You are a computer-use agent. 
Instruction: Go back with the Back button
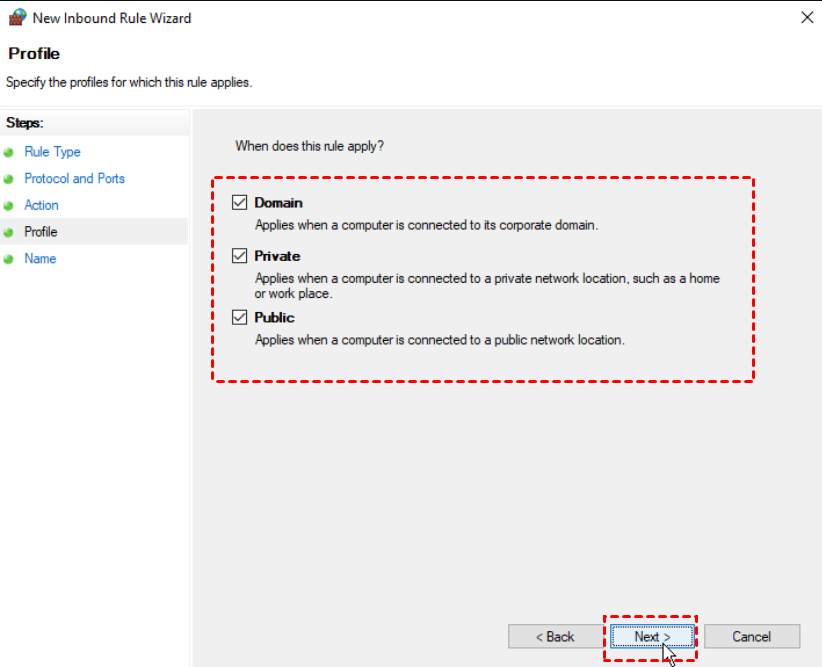point(555,637)
